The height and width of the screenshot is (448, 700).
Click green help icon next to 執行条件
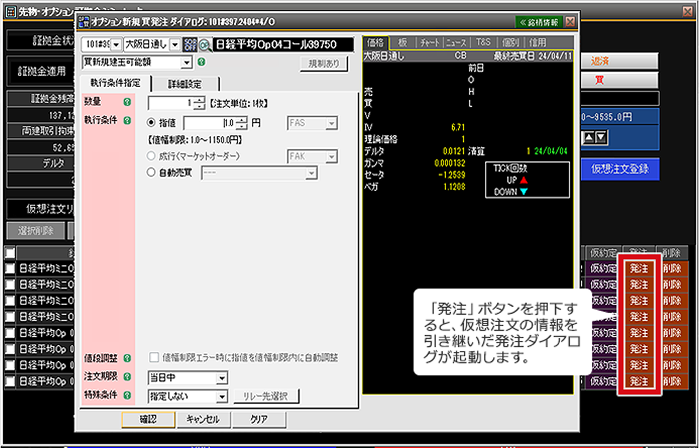[x=127, y=121]
